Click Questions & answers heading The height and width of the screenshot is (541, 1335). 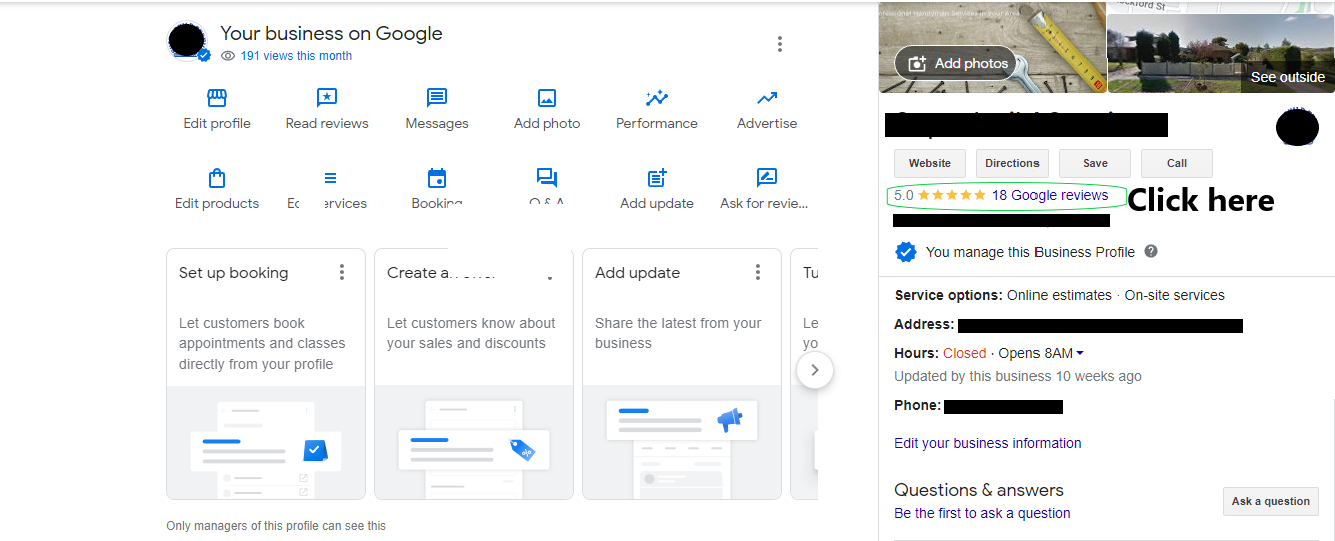coord(979,490)
